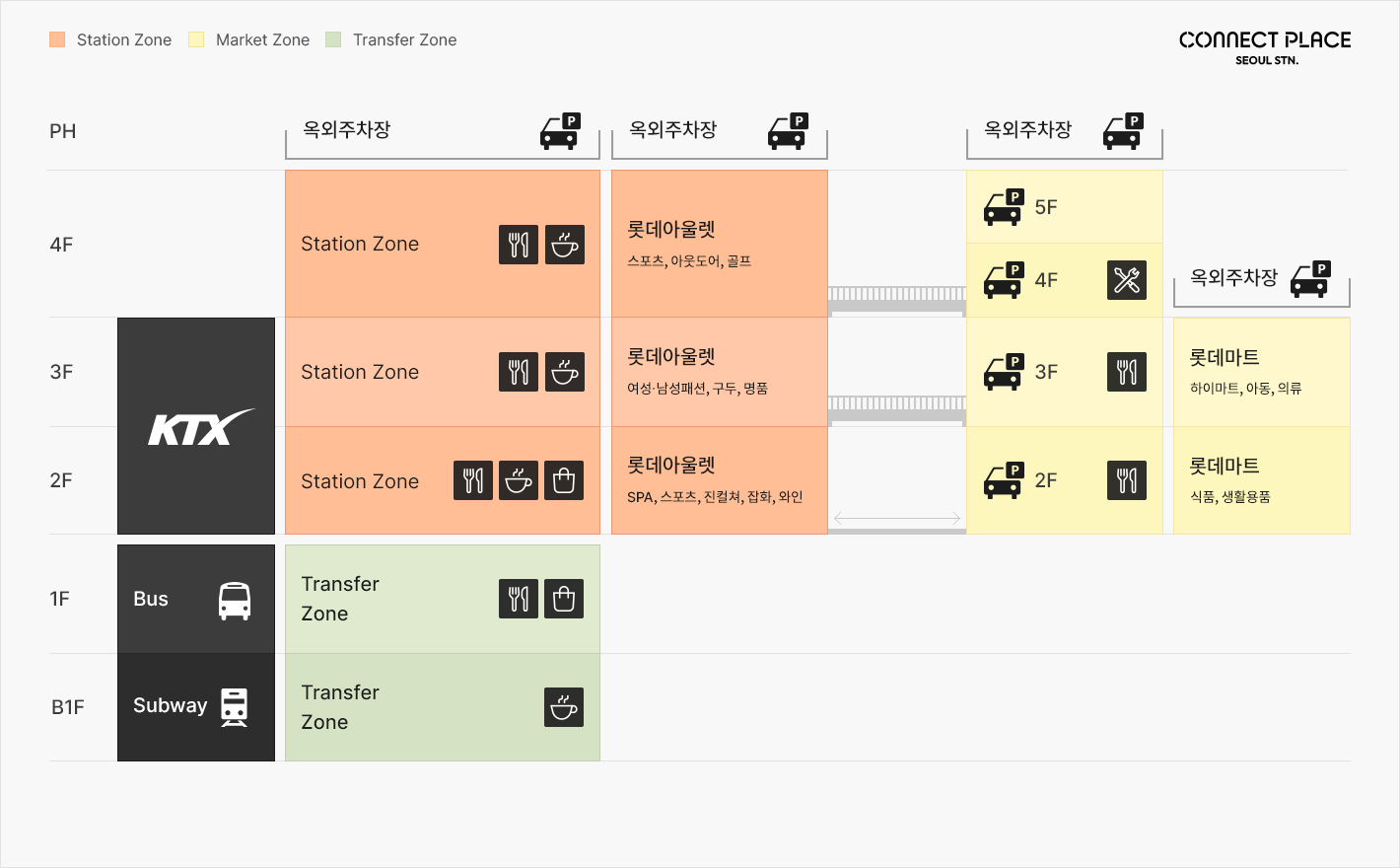The width and height of the screenshot is (1400, 868).
Task: Select the 2F floor row label
Action: pos(61,480)
